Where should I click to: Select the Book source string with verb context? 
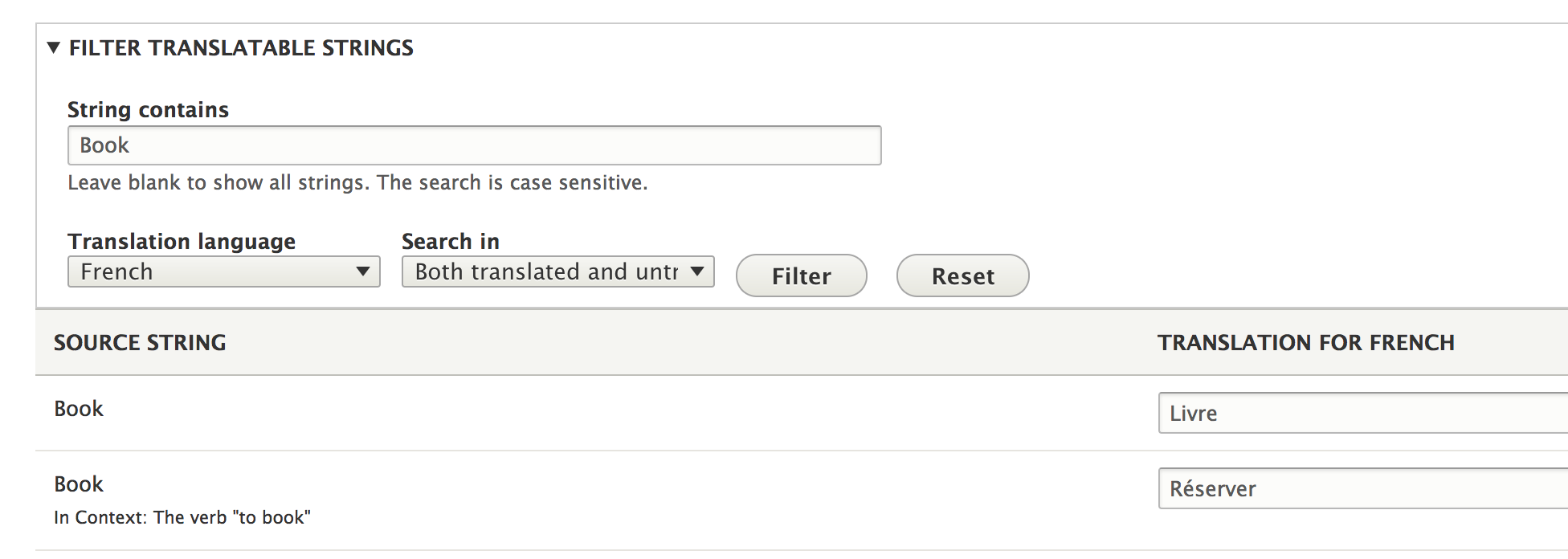click(79, 484)
